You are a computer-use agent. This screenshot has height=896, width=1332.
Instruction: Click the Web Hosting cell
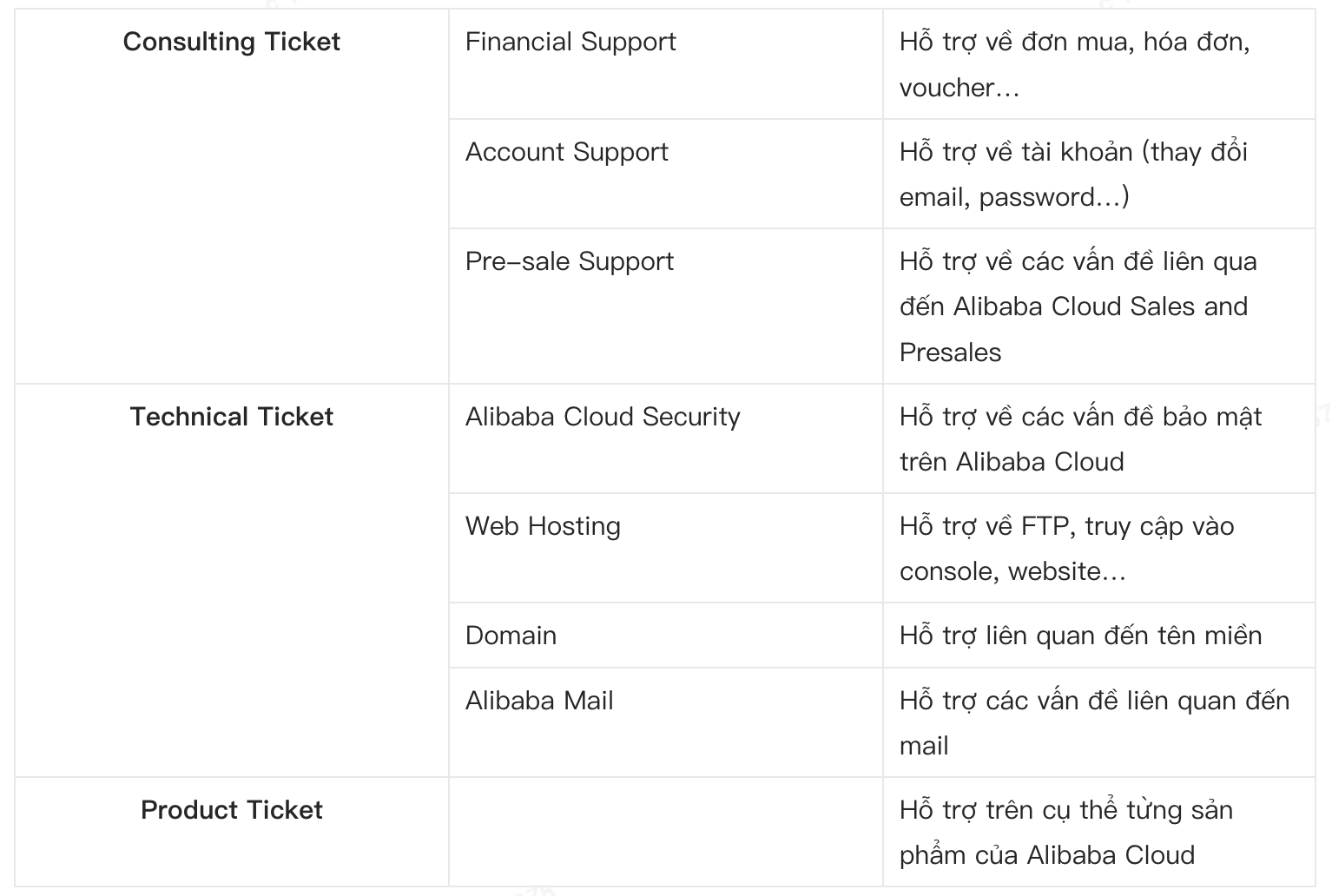[543, 526]
